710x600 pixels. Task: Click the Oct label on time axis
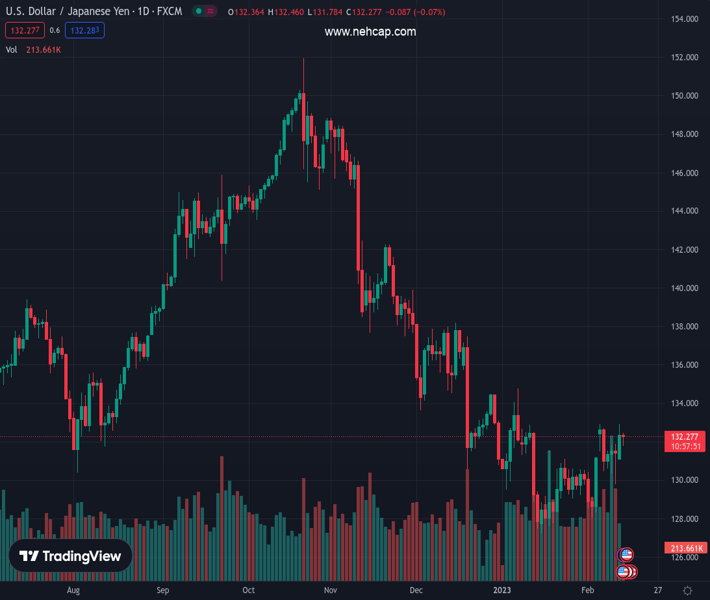[x=248, y=590]
